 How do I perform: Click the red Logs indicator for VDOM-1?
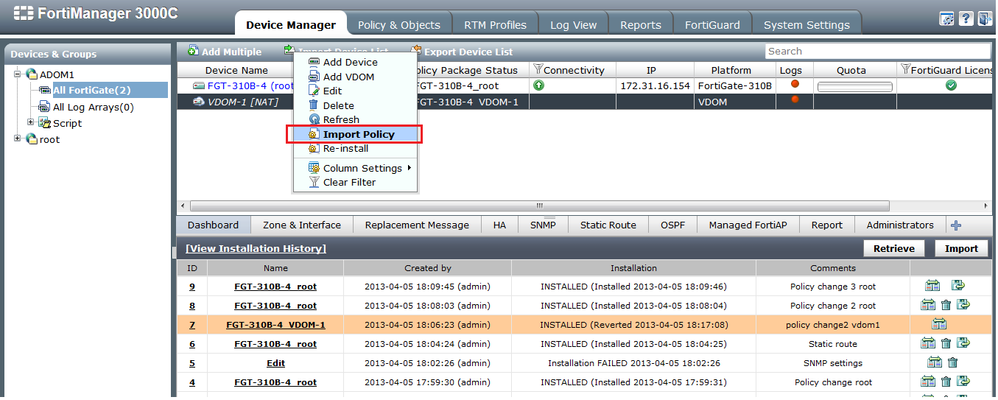coord(794,99)
